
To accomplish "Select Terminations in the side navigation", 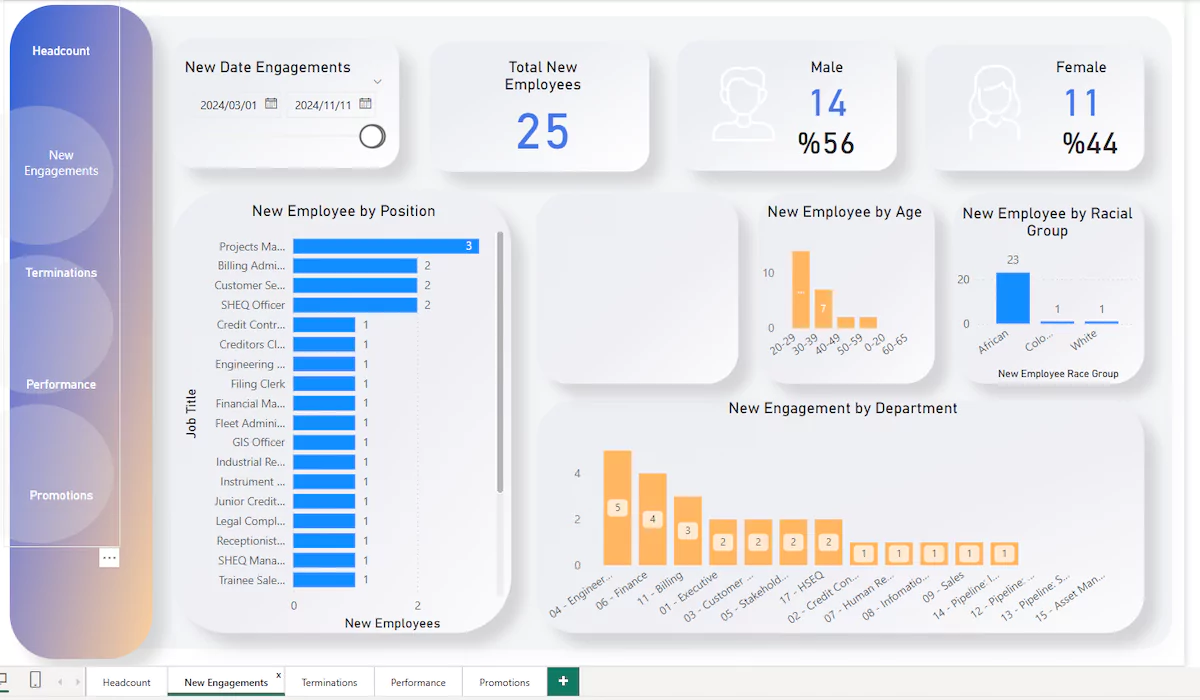I will [x=61, y=273].
